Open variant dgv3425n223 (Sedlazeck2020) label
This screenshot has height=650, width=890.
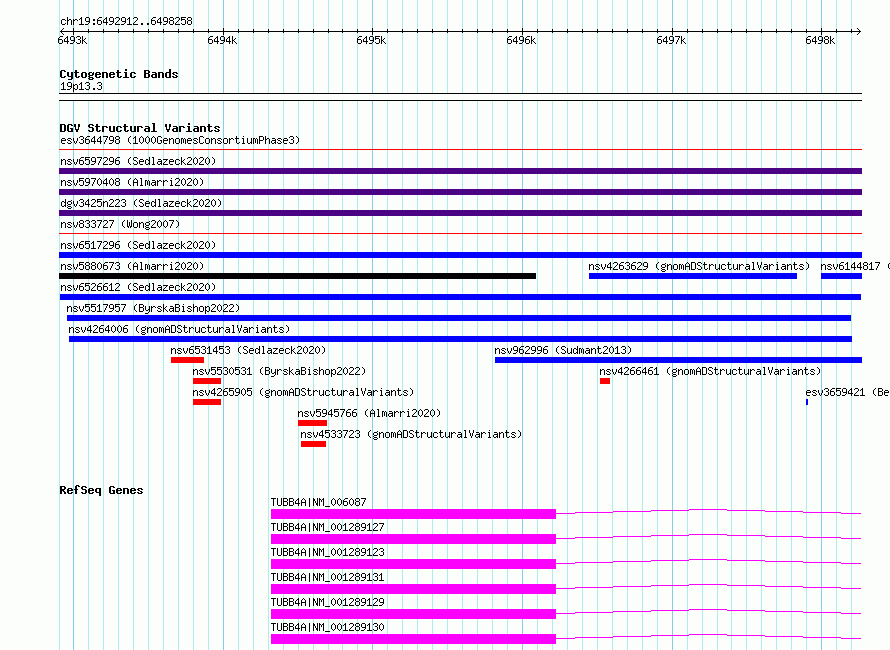[x=141, y=203]
